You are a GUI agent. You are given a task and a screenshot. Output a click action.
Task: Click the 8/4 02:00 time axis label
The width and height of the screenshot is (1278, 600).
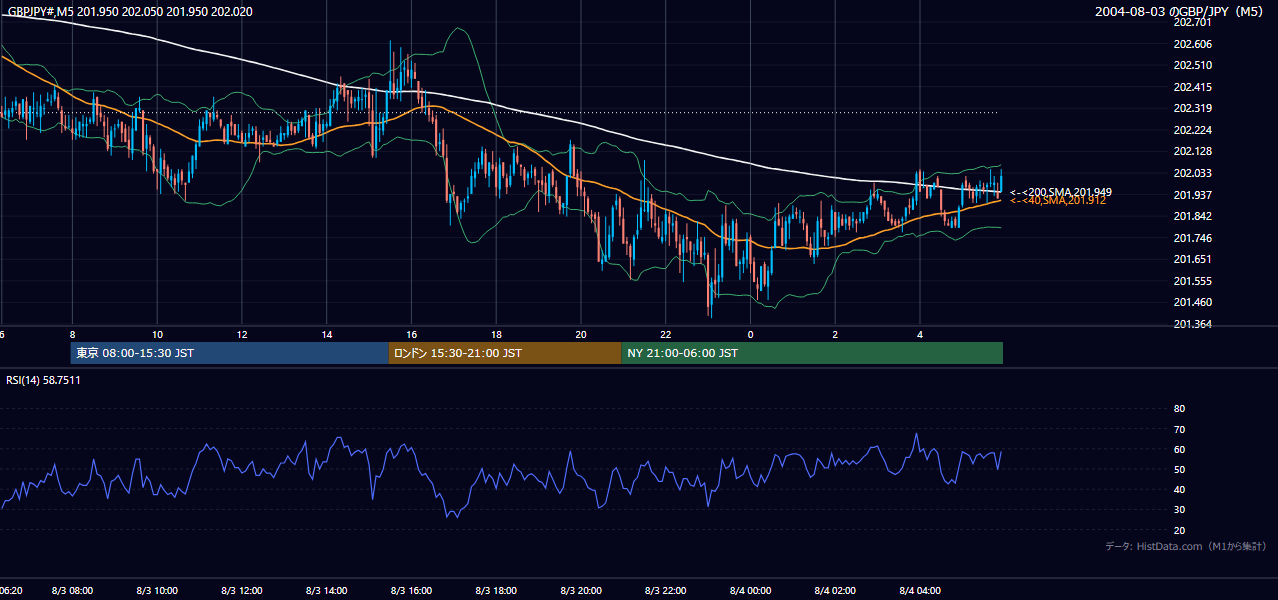(x=836, y=591)
